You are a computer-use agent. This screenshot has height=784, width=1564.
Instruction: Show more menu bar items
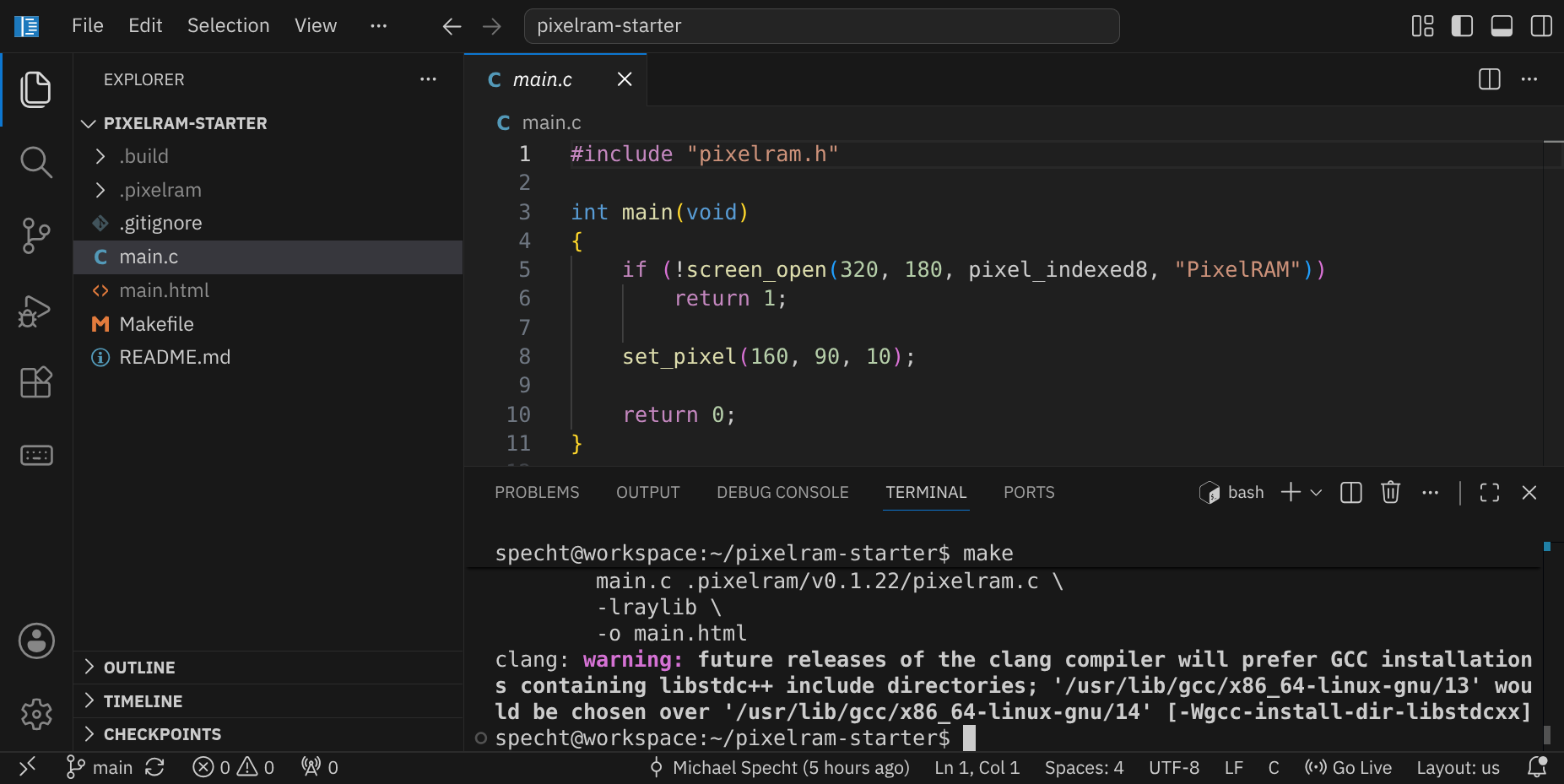378,26
